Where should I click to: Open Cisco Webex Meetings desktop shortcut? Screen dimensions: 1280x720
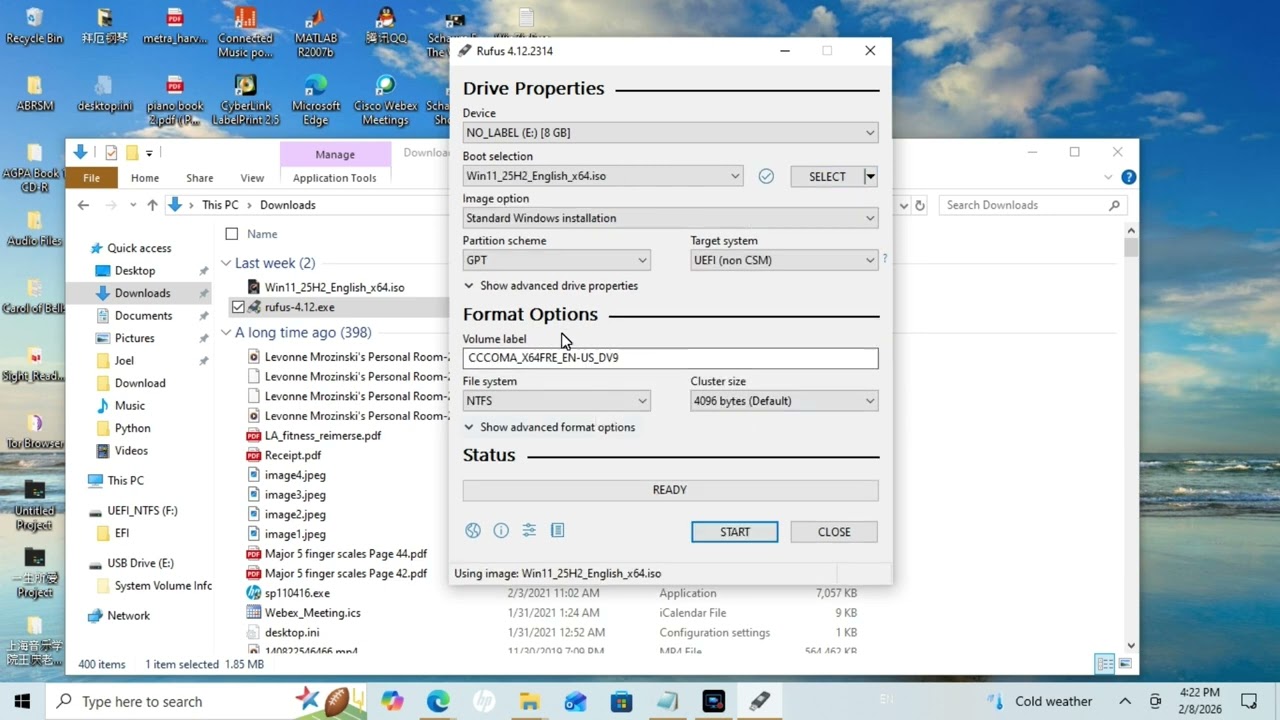(x=385, y=101)
